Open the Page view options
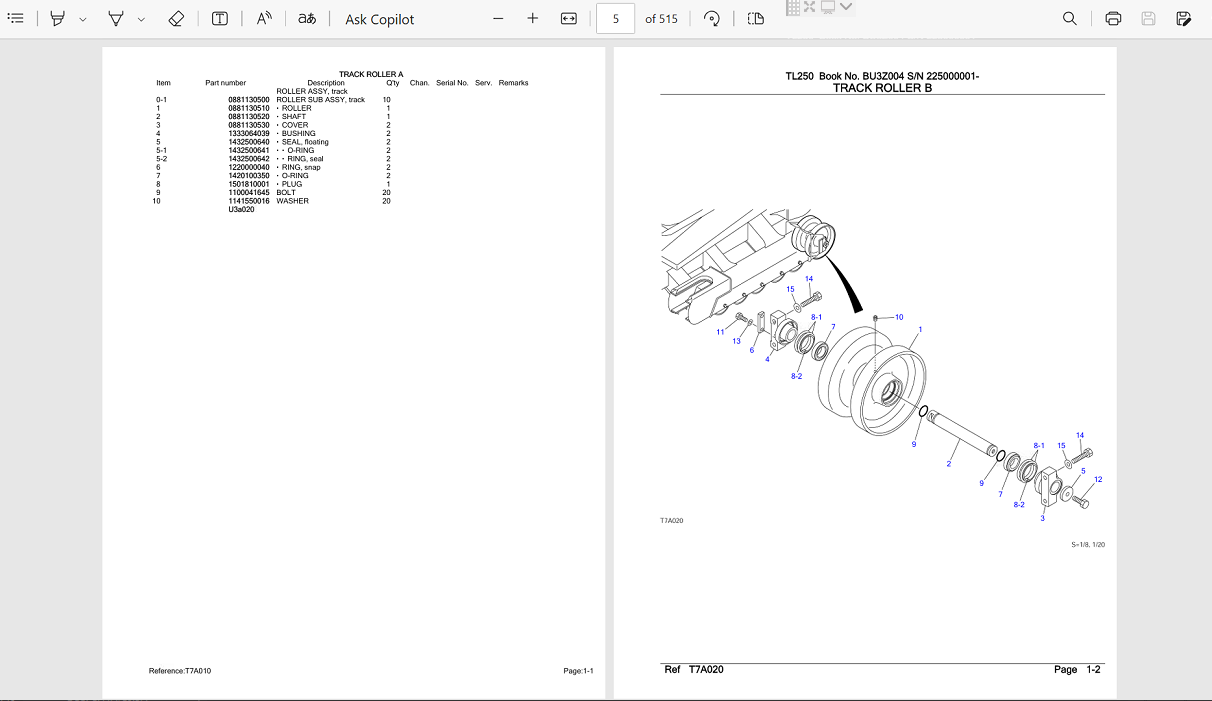Viewport: 1212px width, 701px height. [756, 18]
